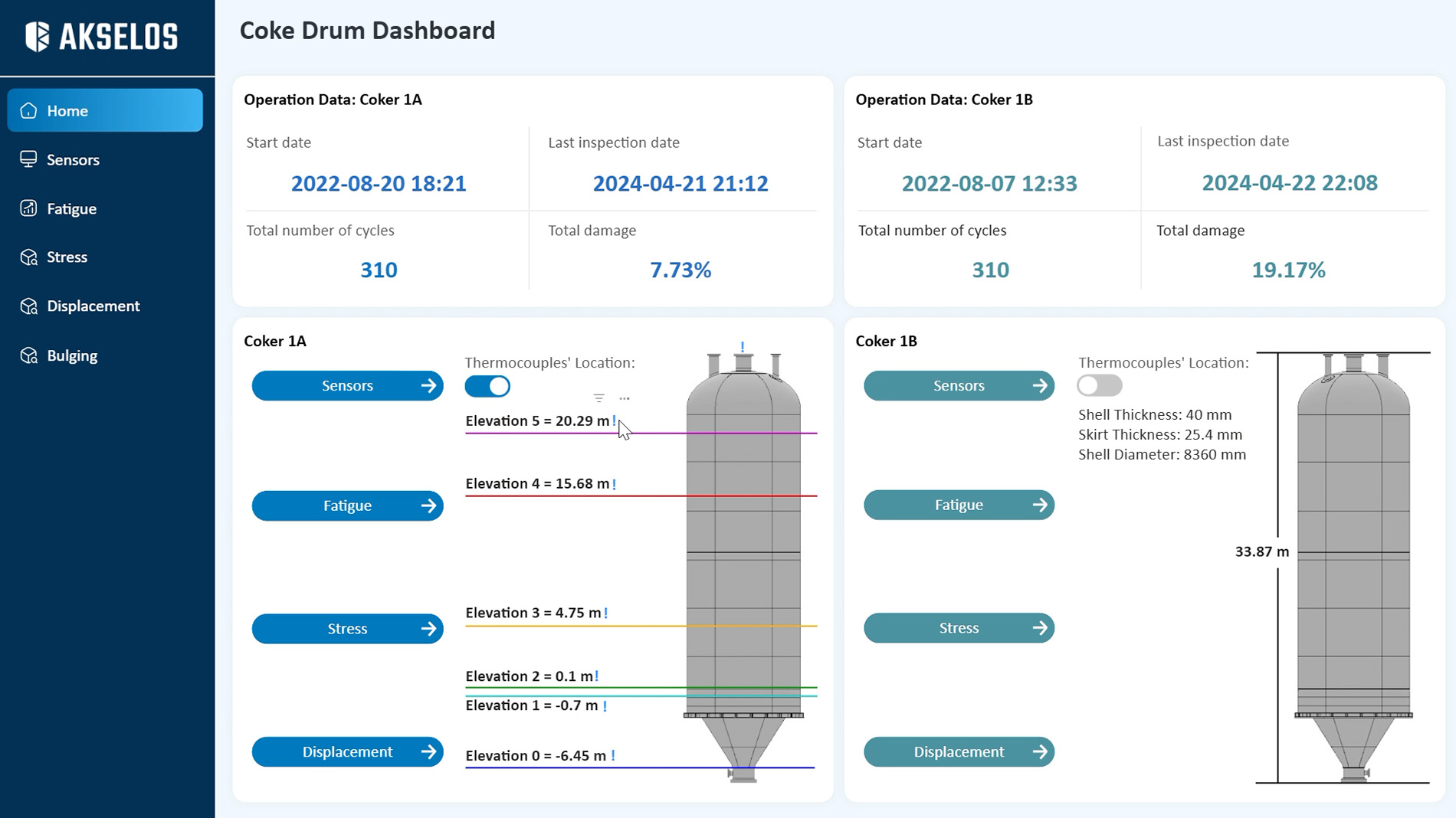Screen dimensions: 1456x818
Task: Open the more options ellipsis on Coker 1A chart
Action: coord(625,398)
